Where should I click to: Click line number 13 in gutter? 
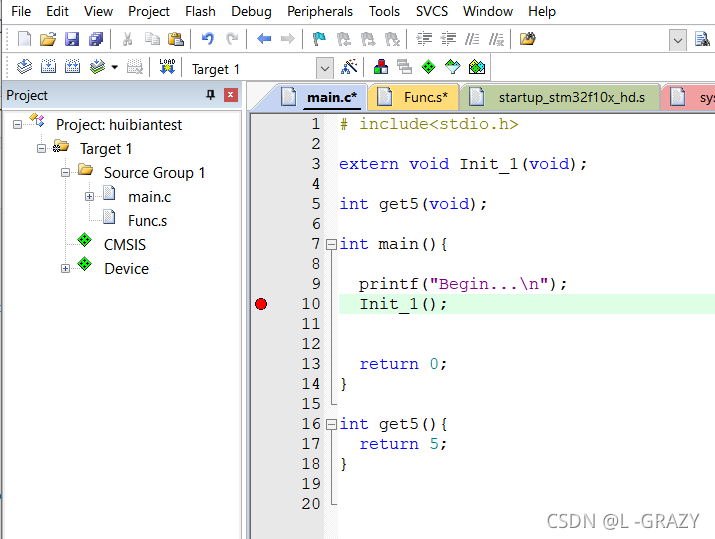click(311, 364)
